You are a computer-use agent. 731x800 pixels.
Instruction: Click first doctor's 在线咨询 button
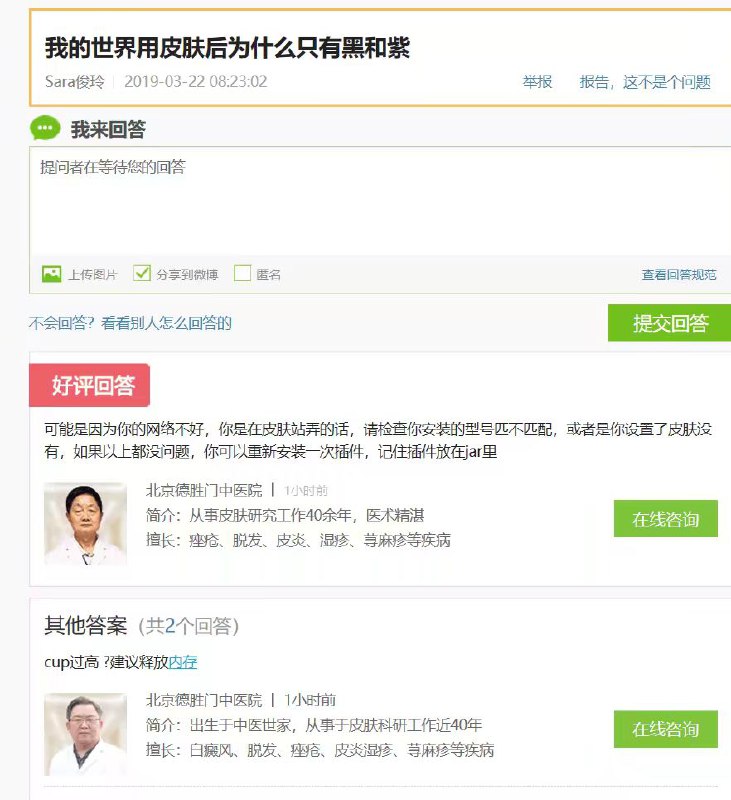point(666,519)
